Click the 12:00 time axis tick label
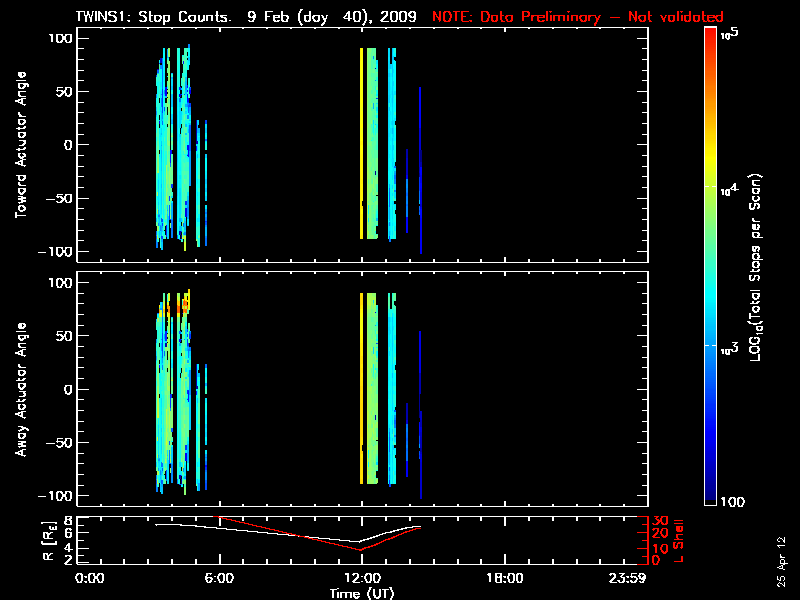The height and width of the screenshot is (600, 800). (x=361, y=578)
